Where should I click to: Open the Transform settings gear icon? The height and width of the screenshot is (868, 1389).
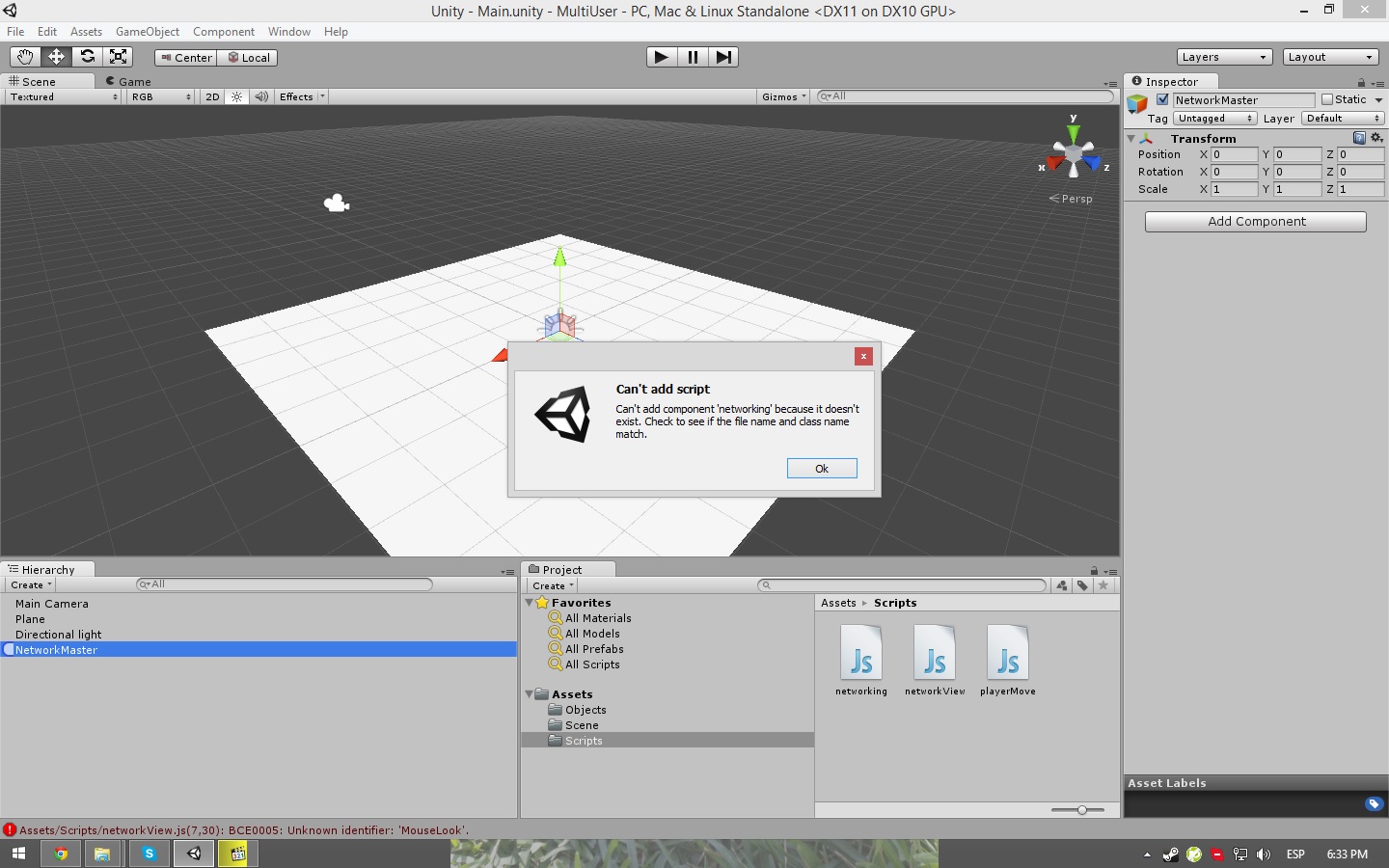(x=1376, y=138)
